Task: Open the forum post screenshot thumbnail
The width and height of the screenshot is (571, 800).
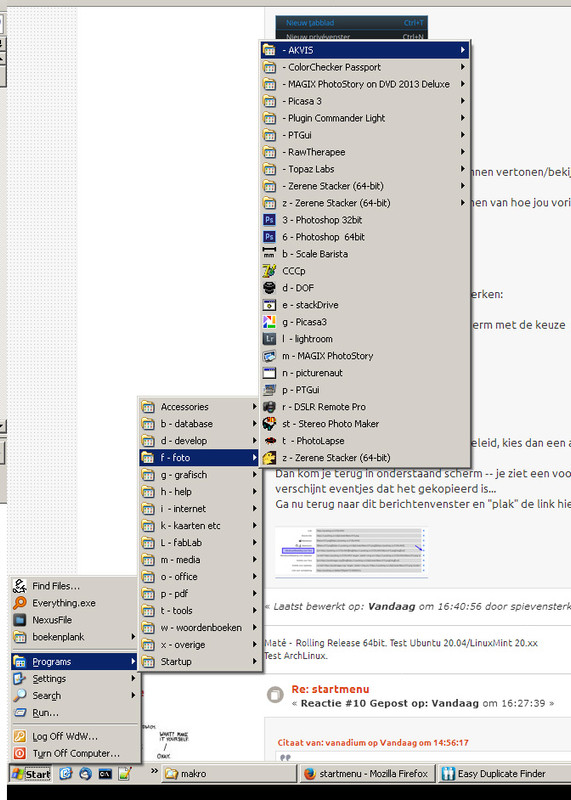Action: point(351,553)
